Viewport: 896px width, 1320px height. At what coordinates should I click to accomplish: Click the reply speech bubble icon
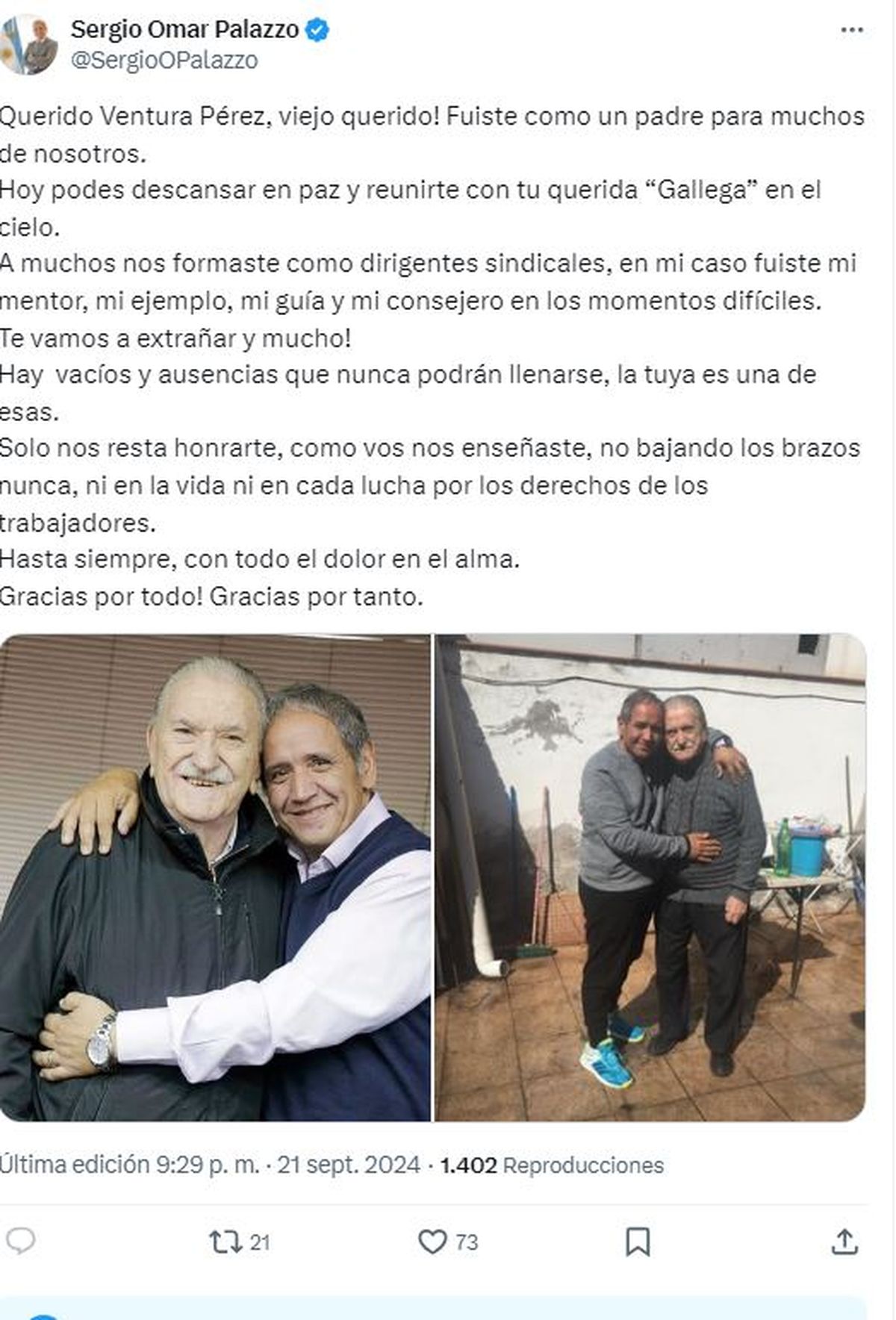tap(20, 1241)
